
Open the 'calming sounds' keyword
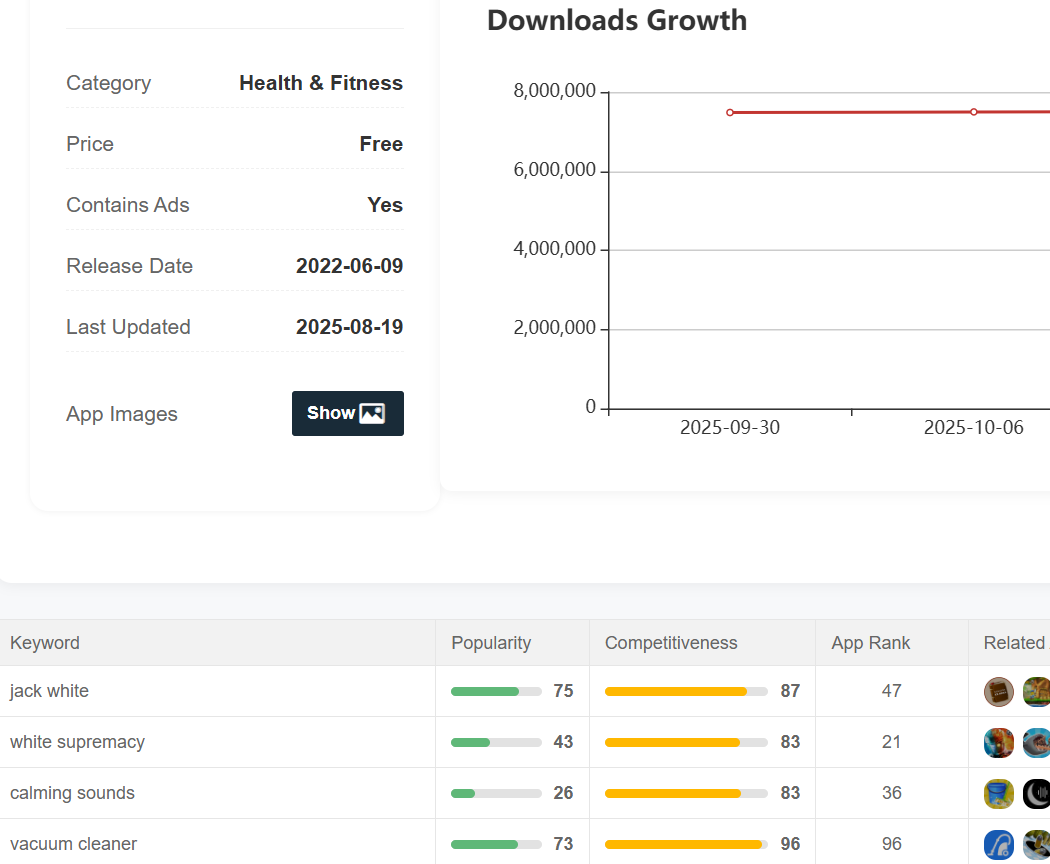point(72,793)
